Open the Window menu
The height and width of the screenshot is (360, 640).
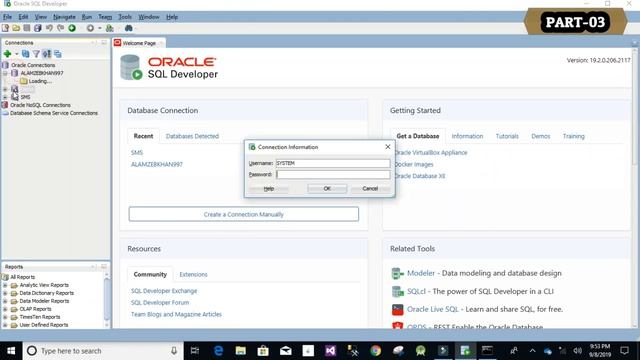coord(149,17)
